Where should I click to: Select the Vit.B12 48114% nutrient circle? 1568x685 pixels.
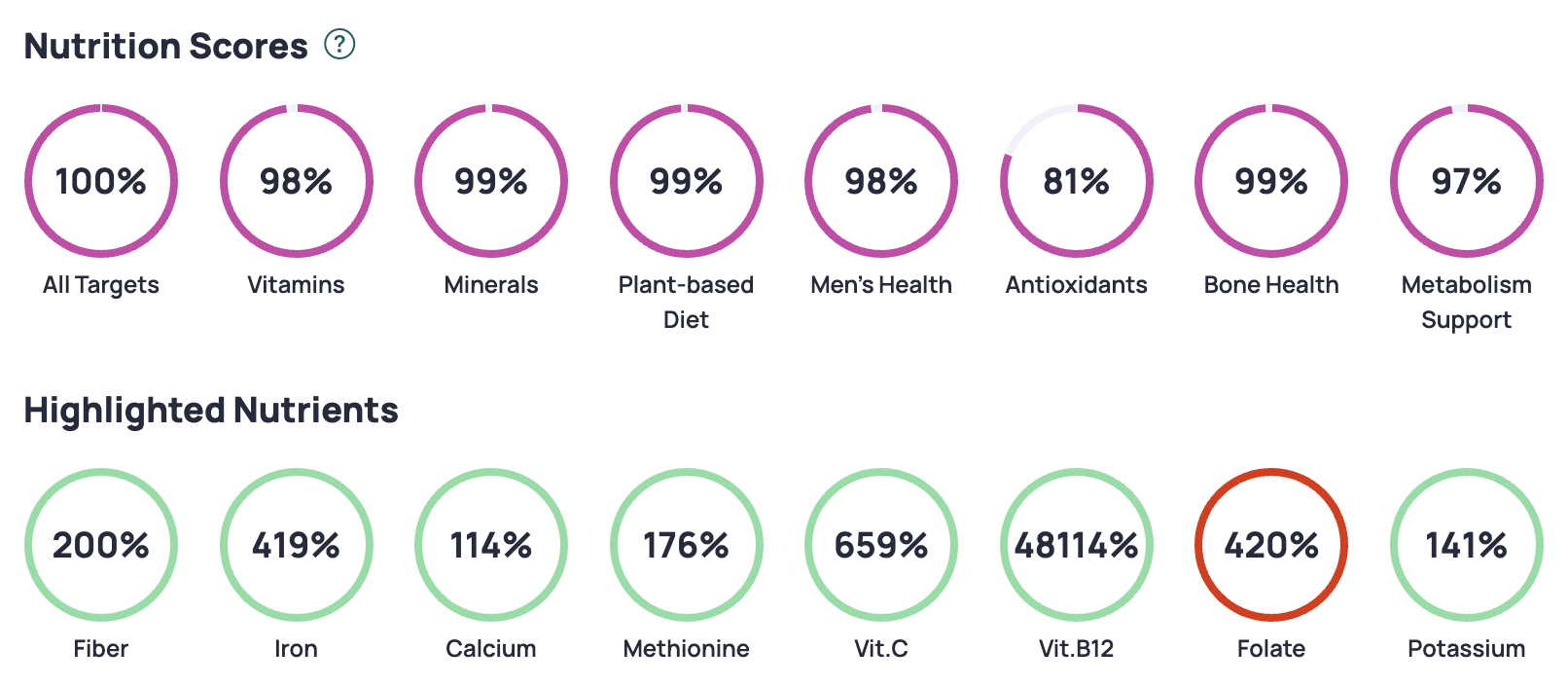[1076, 545]
